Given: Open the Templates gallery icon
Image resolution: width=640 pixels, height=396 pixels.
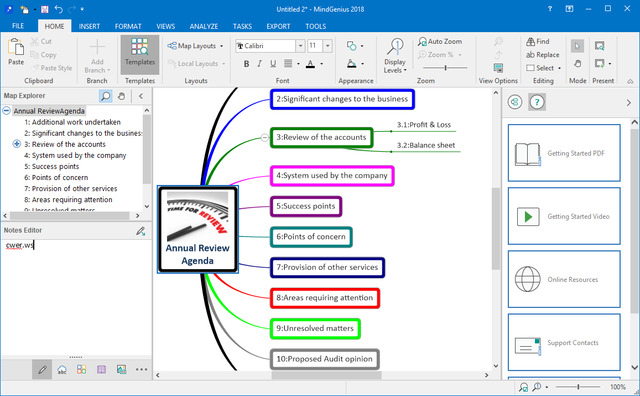Looking at the screenshot, I should (140, 52).
